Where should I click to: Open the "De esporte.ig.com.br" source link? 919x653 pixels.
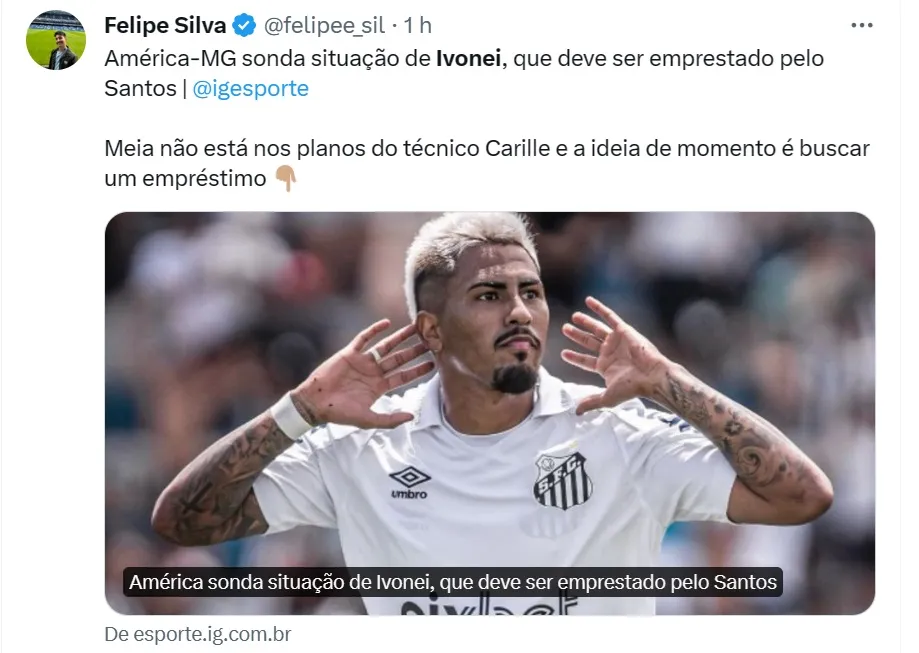pyautogui.click(x=198, y=634)
